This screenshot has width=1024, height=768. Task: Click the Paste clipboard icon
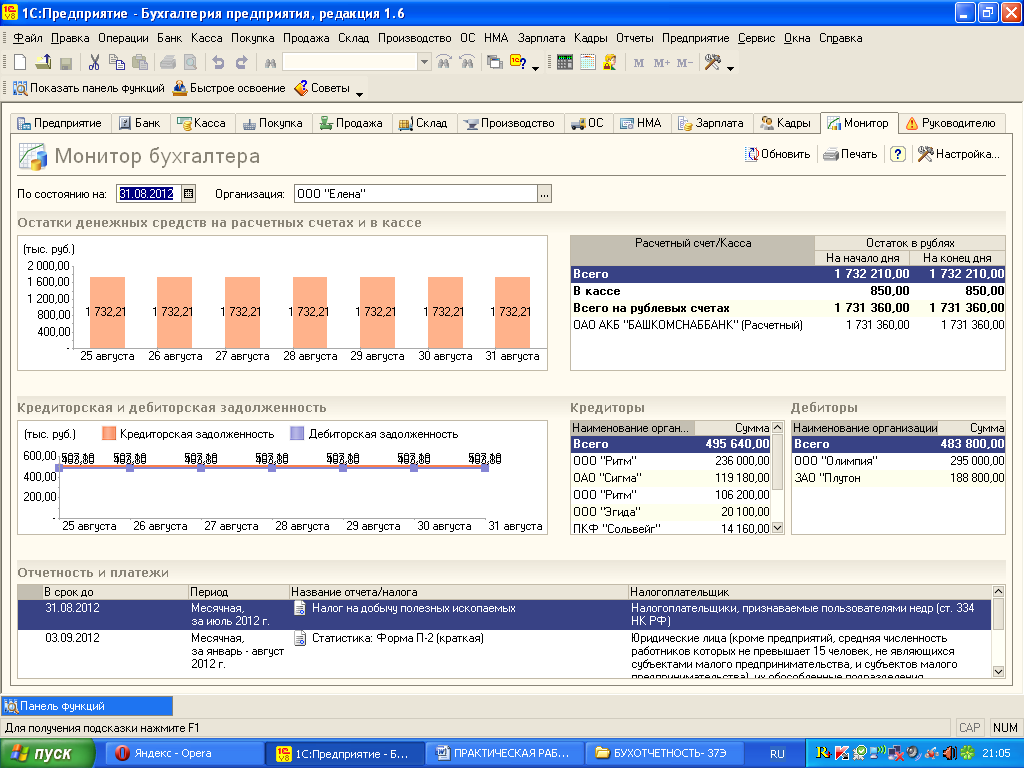click(139, 63)
